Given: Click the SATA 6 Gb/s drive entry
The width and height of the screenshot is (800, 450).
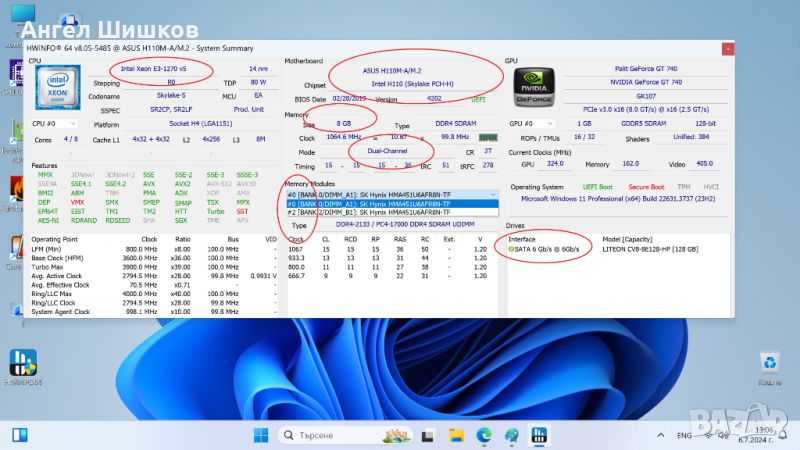Looking at the screenshot, I should (x=545, y=249).
